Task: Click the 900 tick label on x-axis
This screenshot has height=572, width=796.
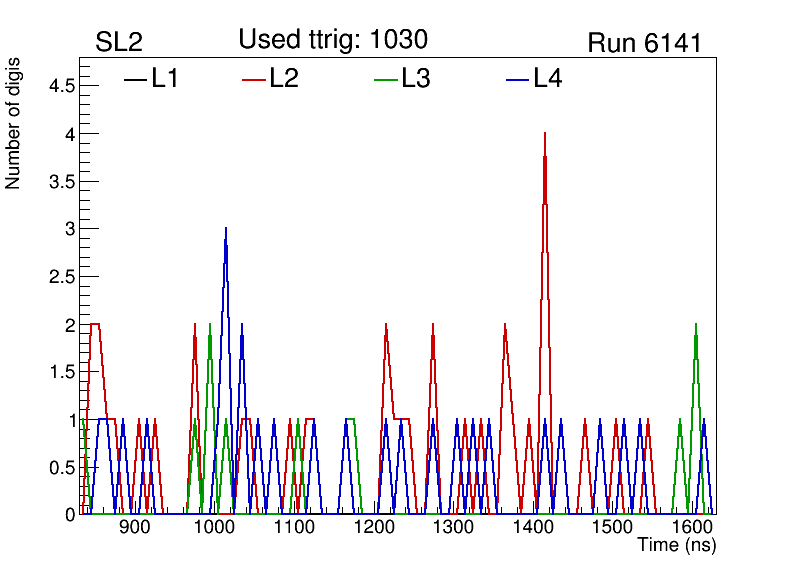Action: click(x=134, y=528)
